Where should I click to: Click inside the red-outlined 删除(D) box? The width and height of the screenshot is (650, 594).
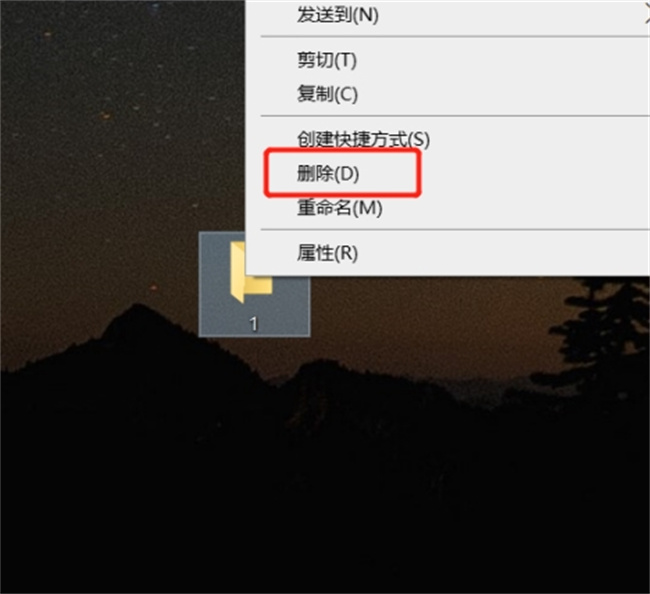tap(342, 173)
